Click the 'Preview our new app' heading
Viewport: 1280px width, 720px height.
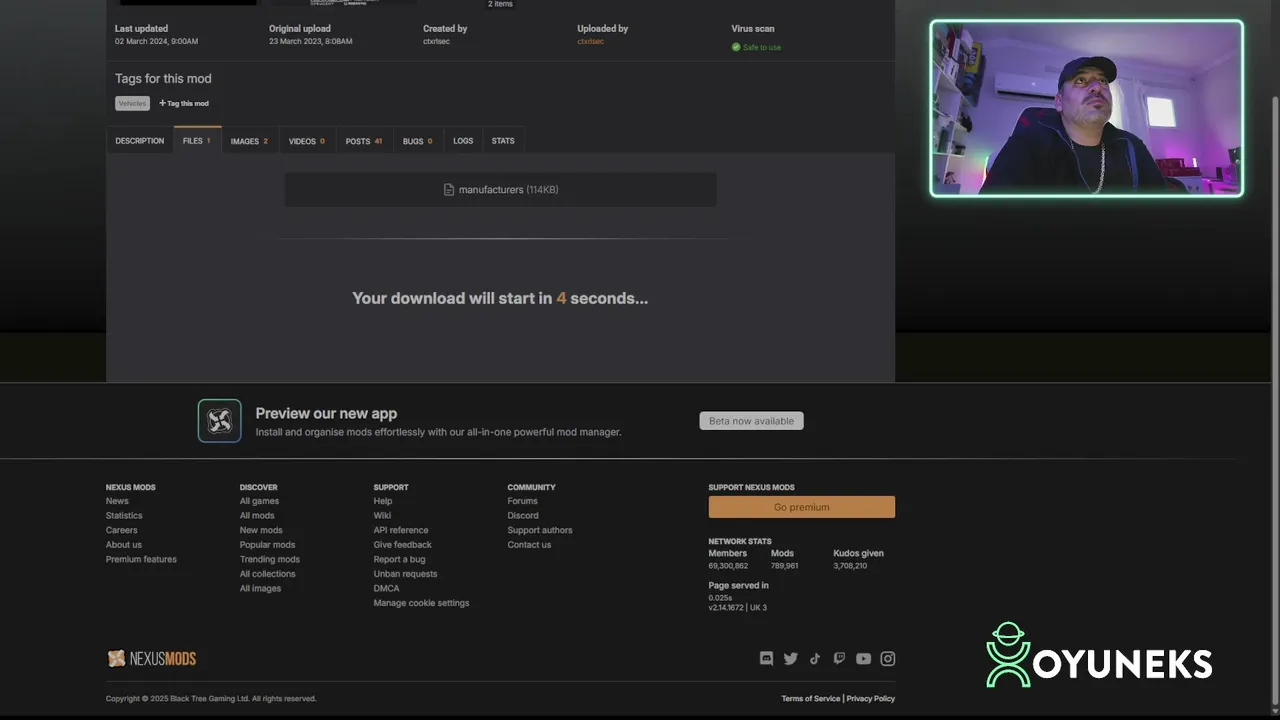click(x=326, y=413)
